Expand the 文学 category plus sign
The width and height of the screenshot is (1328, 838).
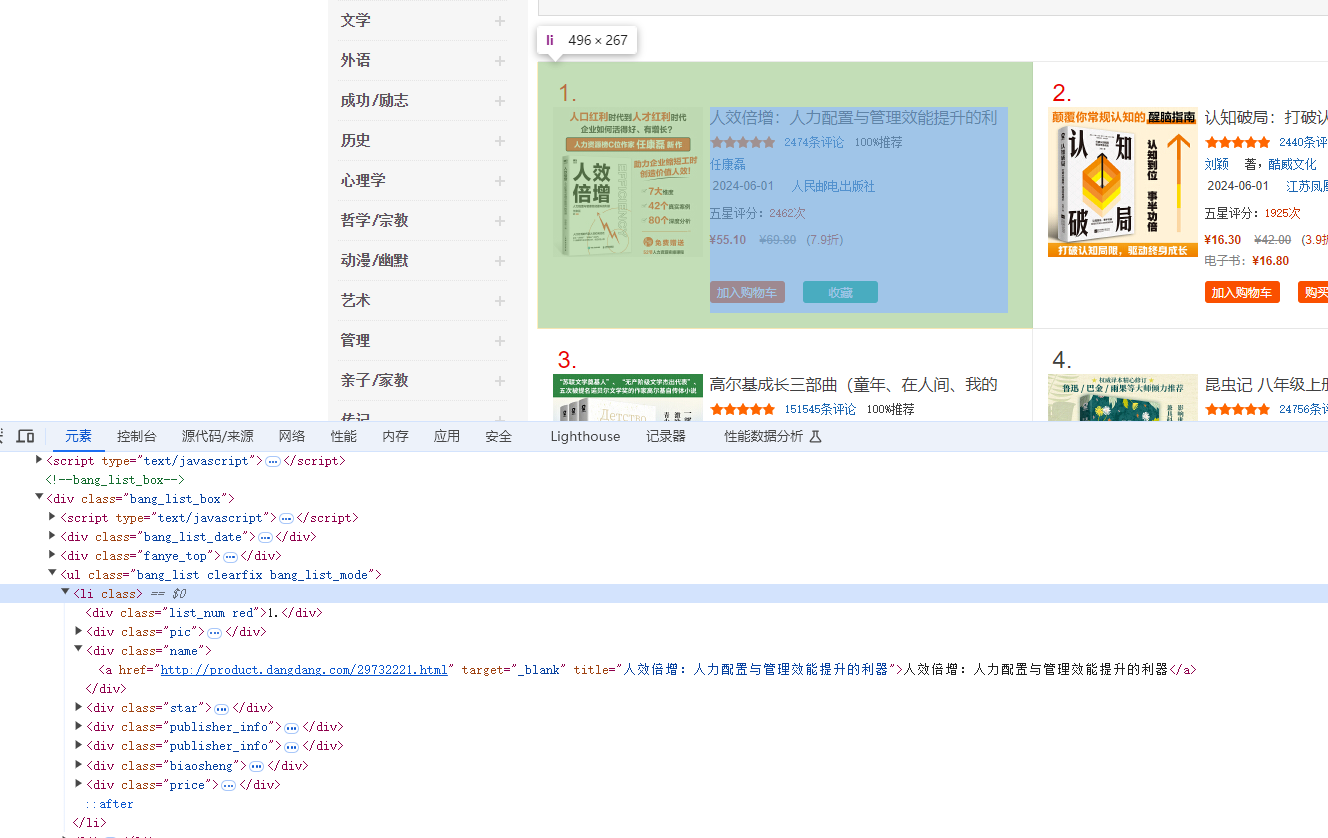point(500,20)
